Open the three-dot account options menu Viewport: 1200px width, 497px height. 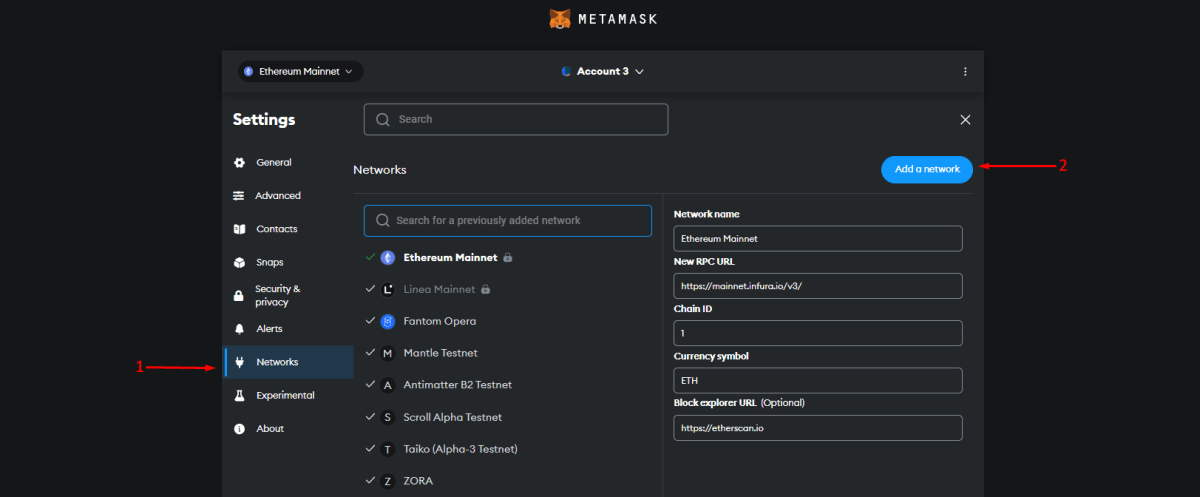[x=965, y=72]
